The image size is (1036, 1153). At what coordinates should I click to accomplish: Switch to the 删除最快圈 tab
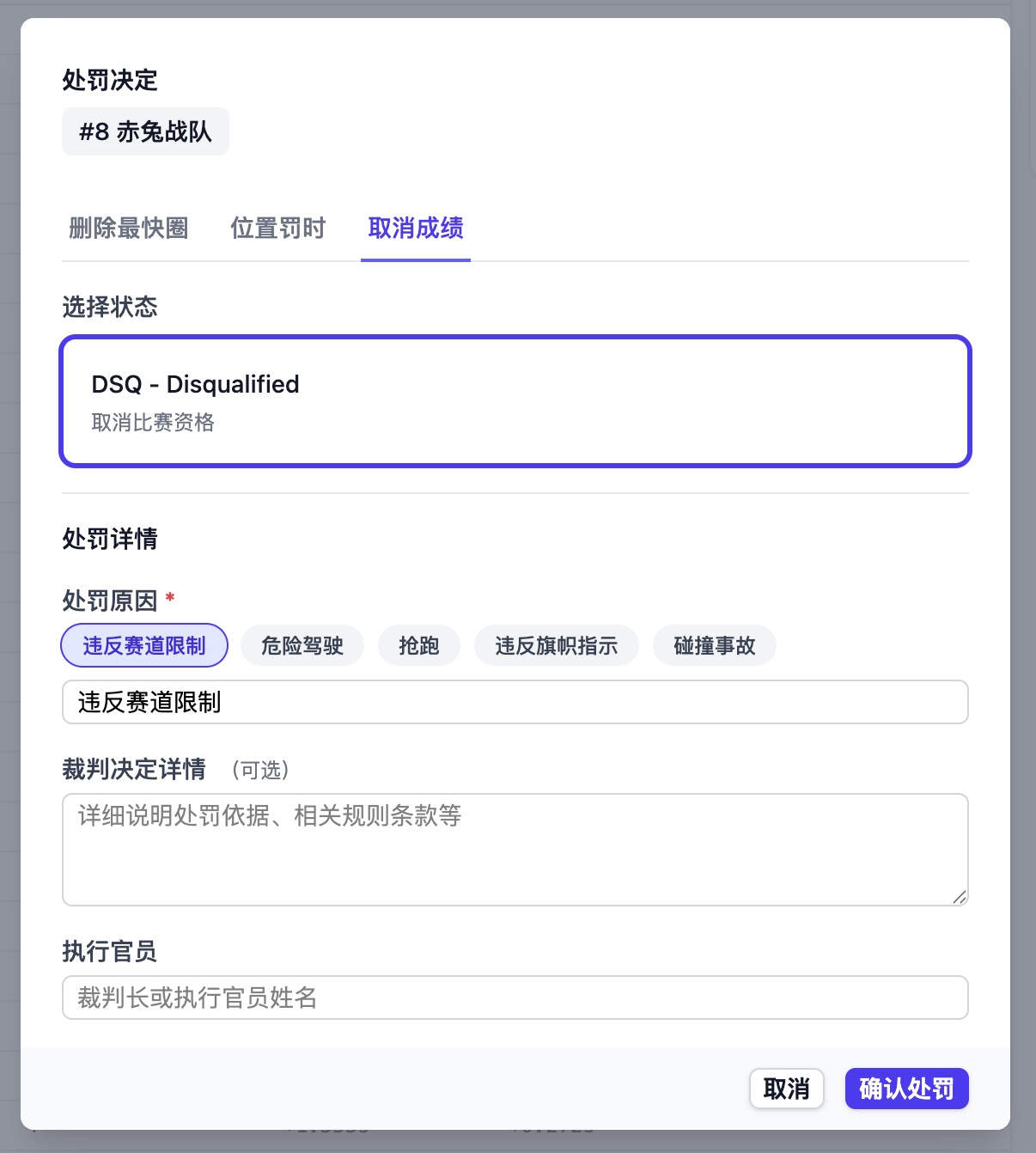127,229
